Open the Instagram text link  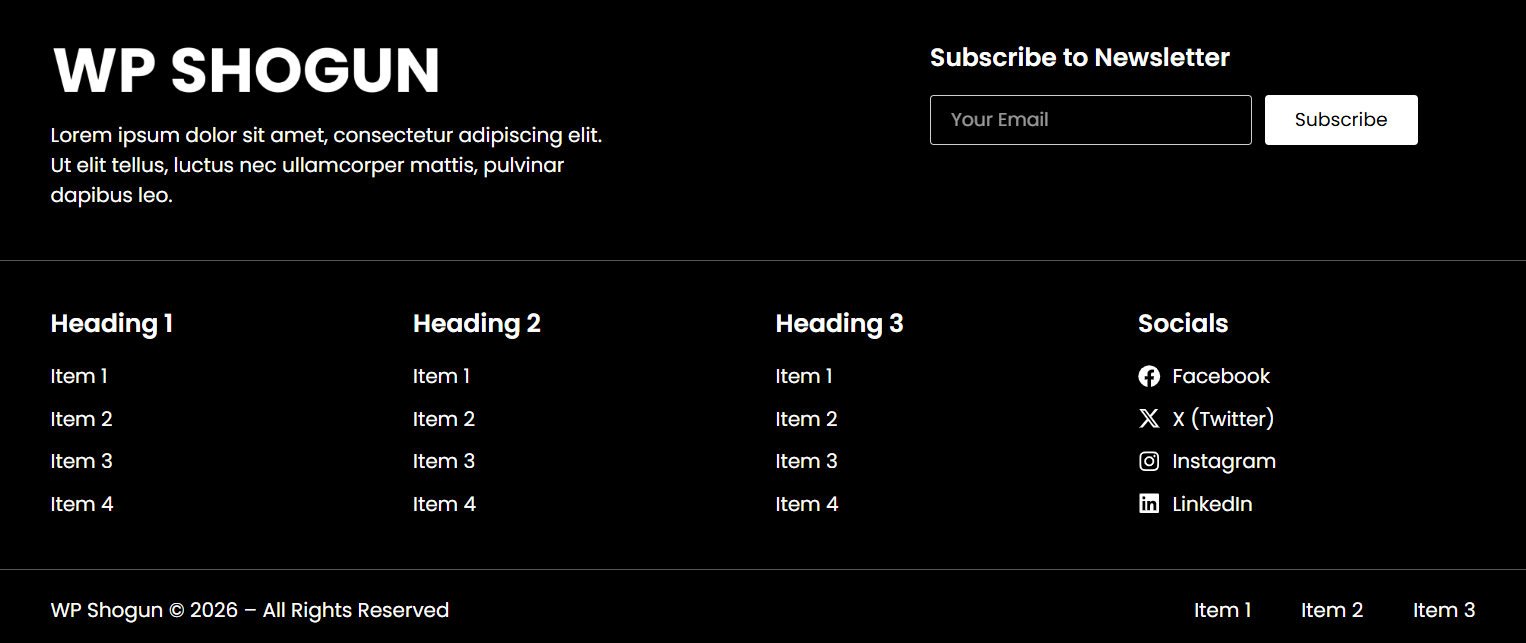(1224, 461)
